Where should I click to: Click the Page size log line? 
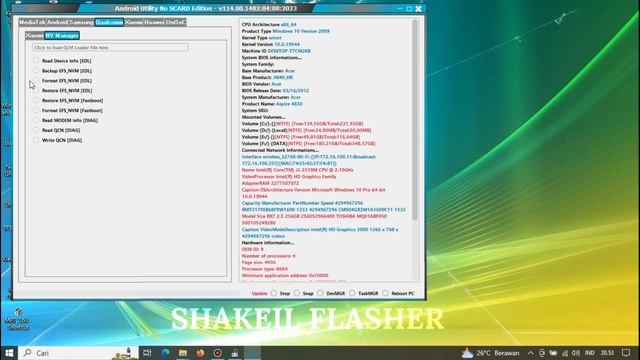(x=259, y=262)
